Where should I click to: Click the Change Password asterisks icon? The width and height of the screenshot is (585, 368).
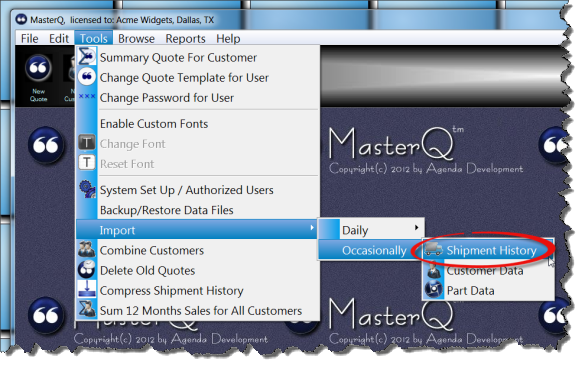(x=87, y=96)
